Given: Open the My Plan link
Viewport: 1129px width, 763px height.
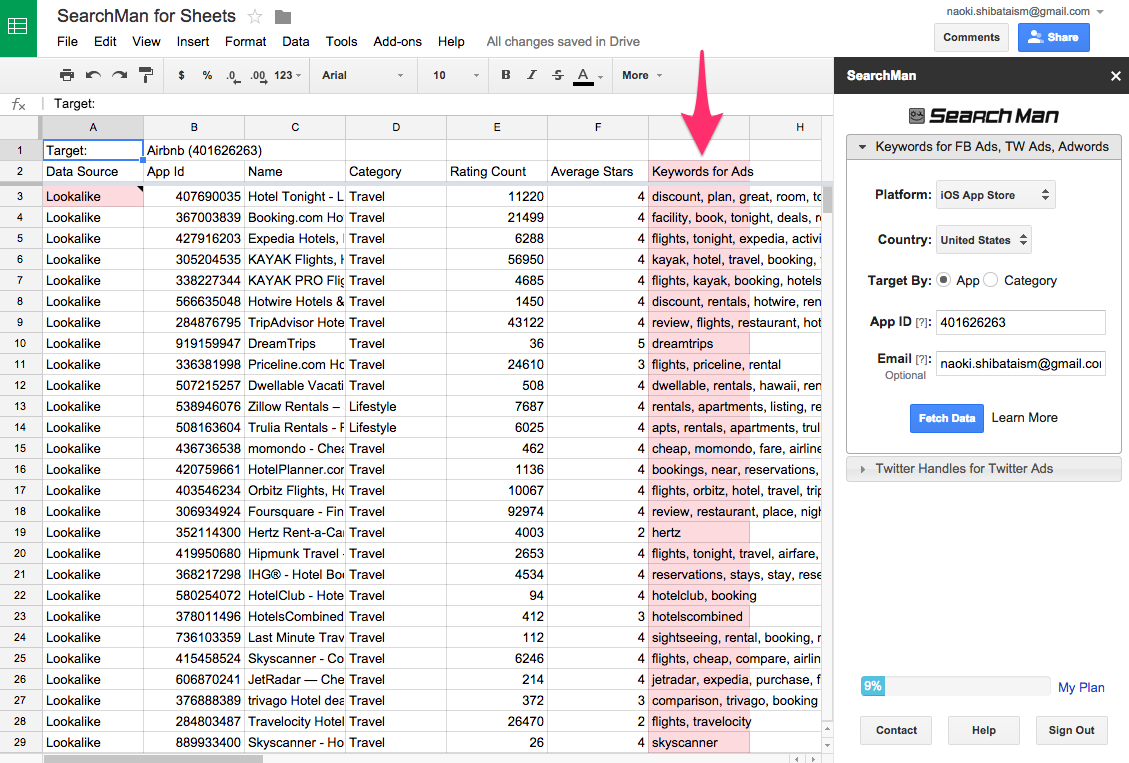Looking at the screenshot, I should pyautogui.click(x=1081, y=687).
